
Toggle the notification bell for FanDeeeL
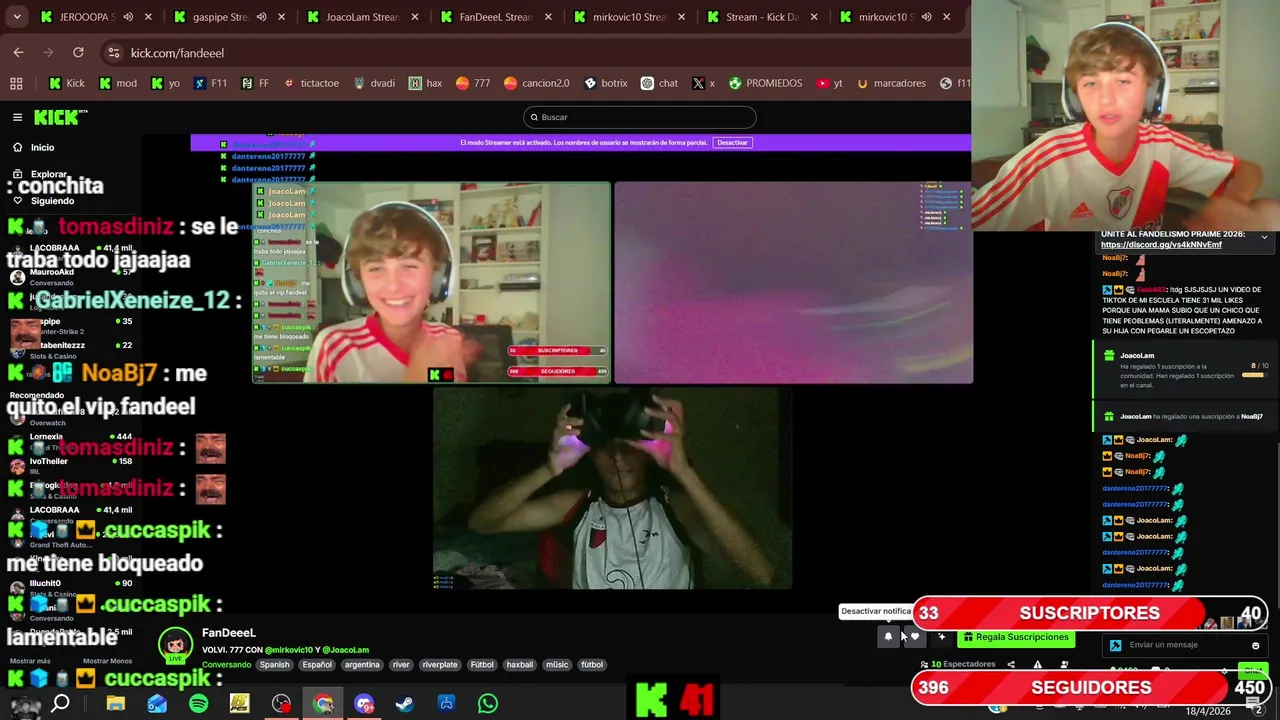tap(888, 636)
